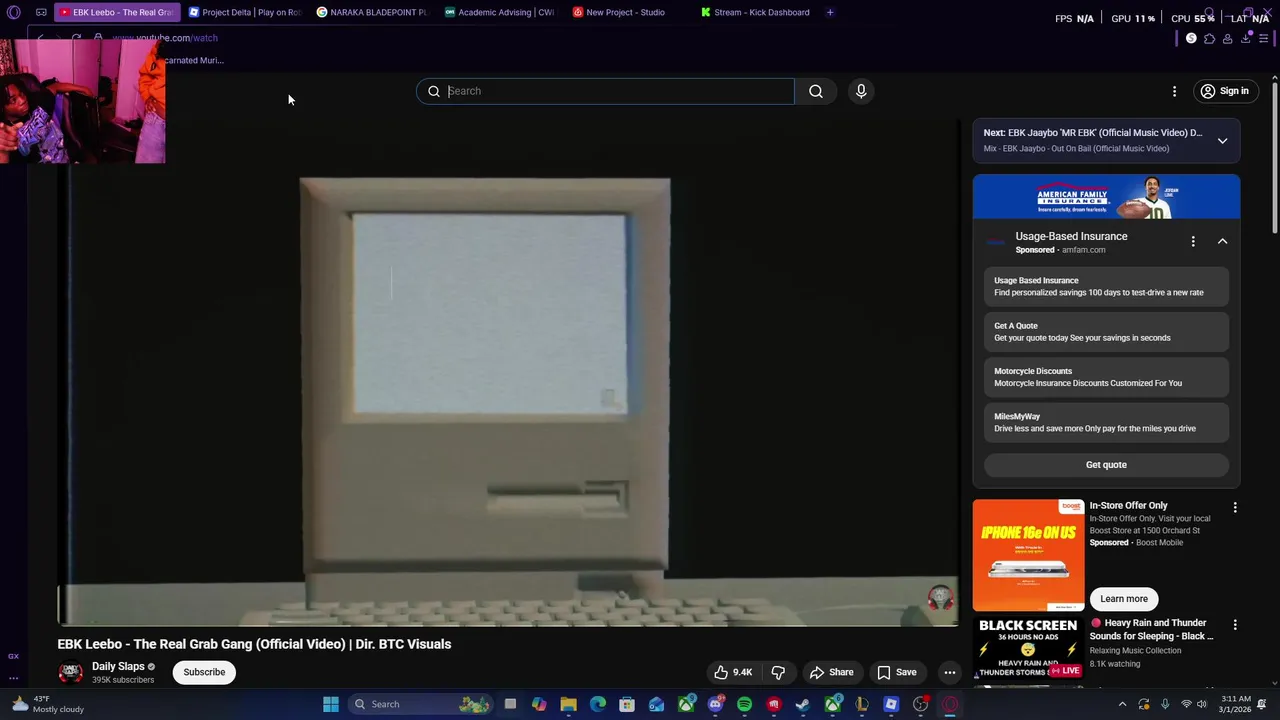Open Discord from the taskbar
The image size is (1280, 720).
tap(715, 704)
